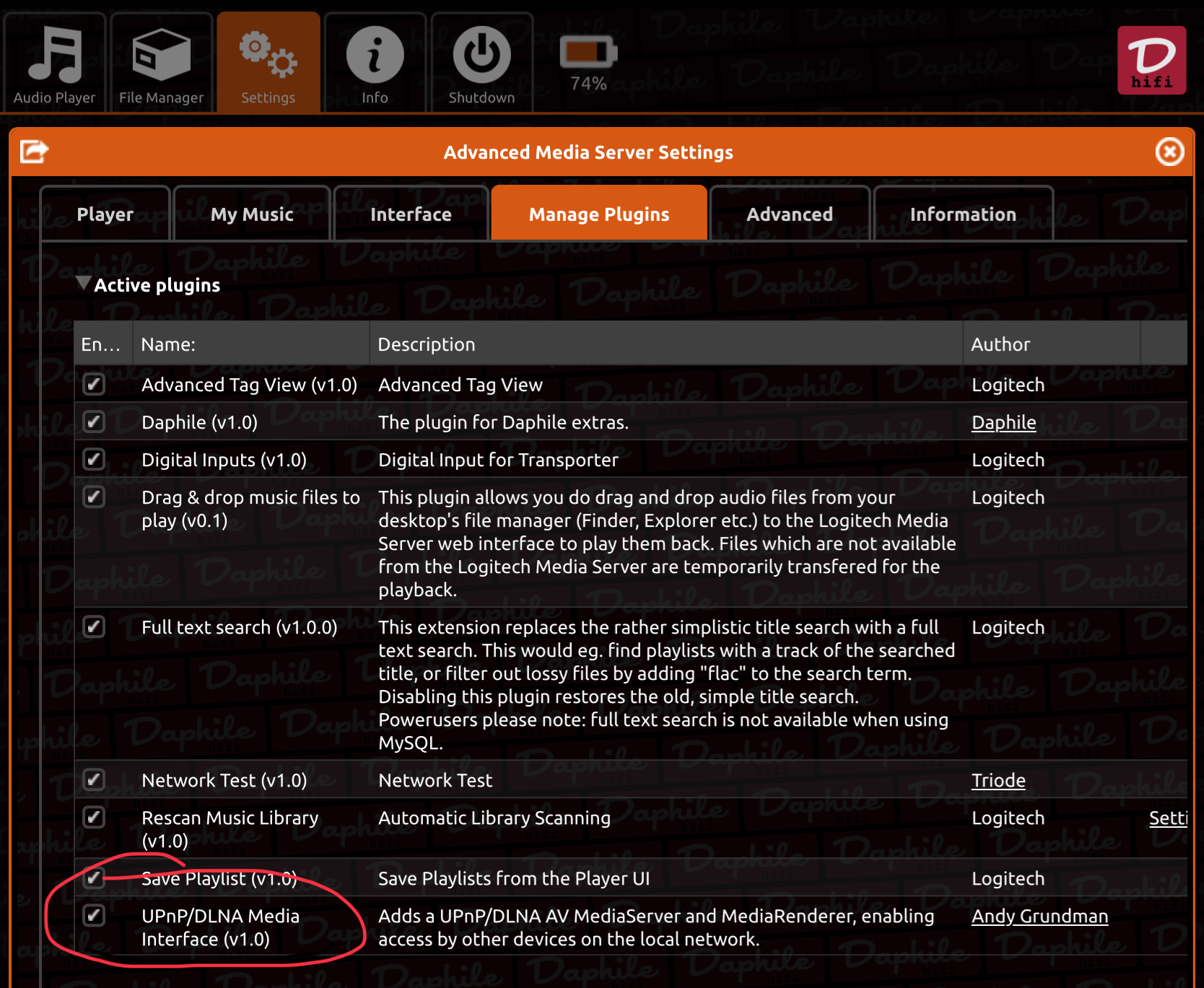The width and height of the screenshot is (1204, 988).
Task: Select the 'Digital Inputs (v1.0)' plugin name
Action: tap(224, 460)
